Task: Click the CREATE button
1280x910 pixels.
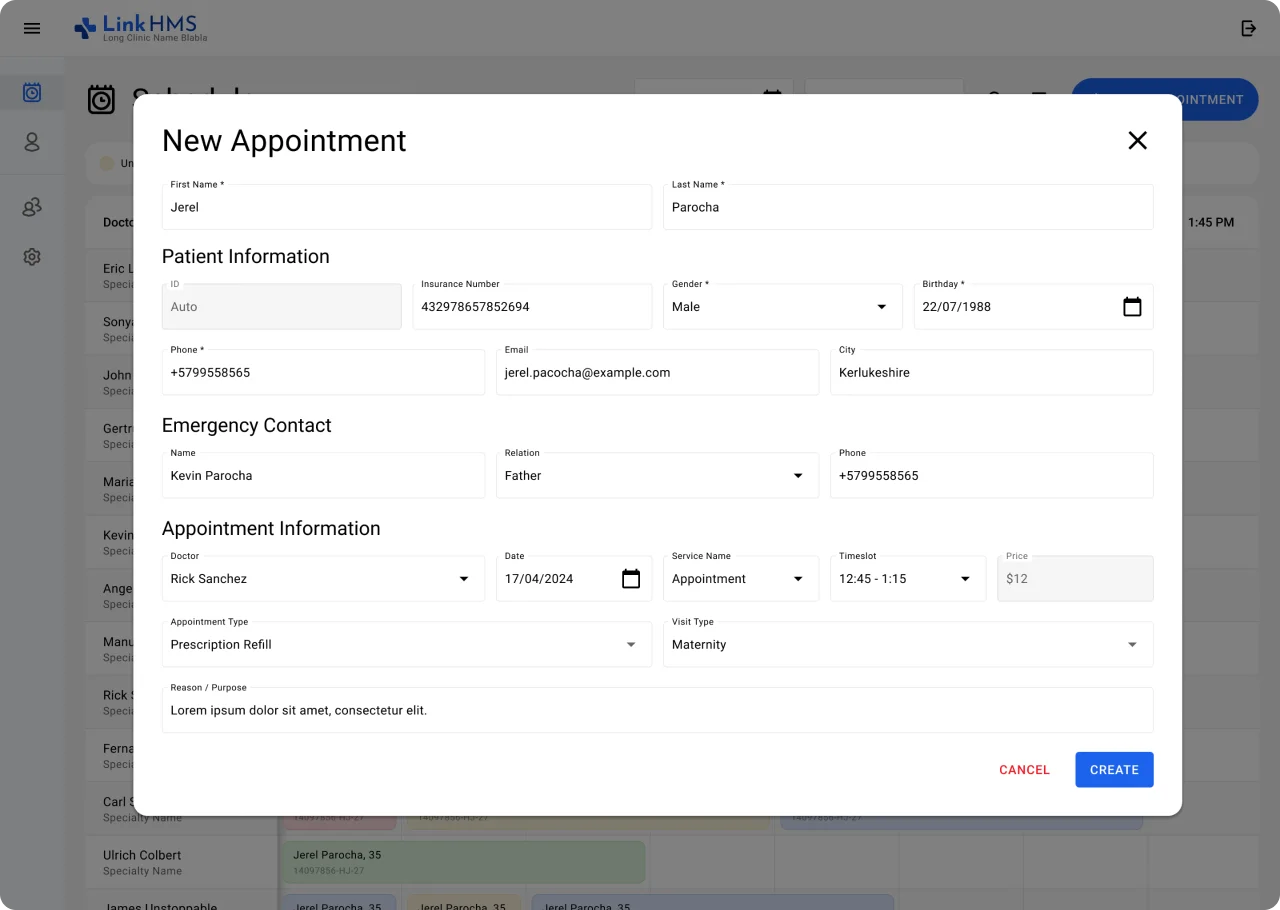Action: [x=1114, y=770]
